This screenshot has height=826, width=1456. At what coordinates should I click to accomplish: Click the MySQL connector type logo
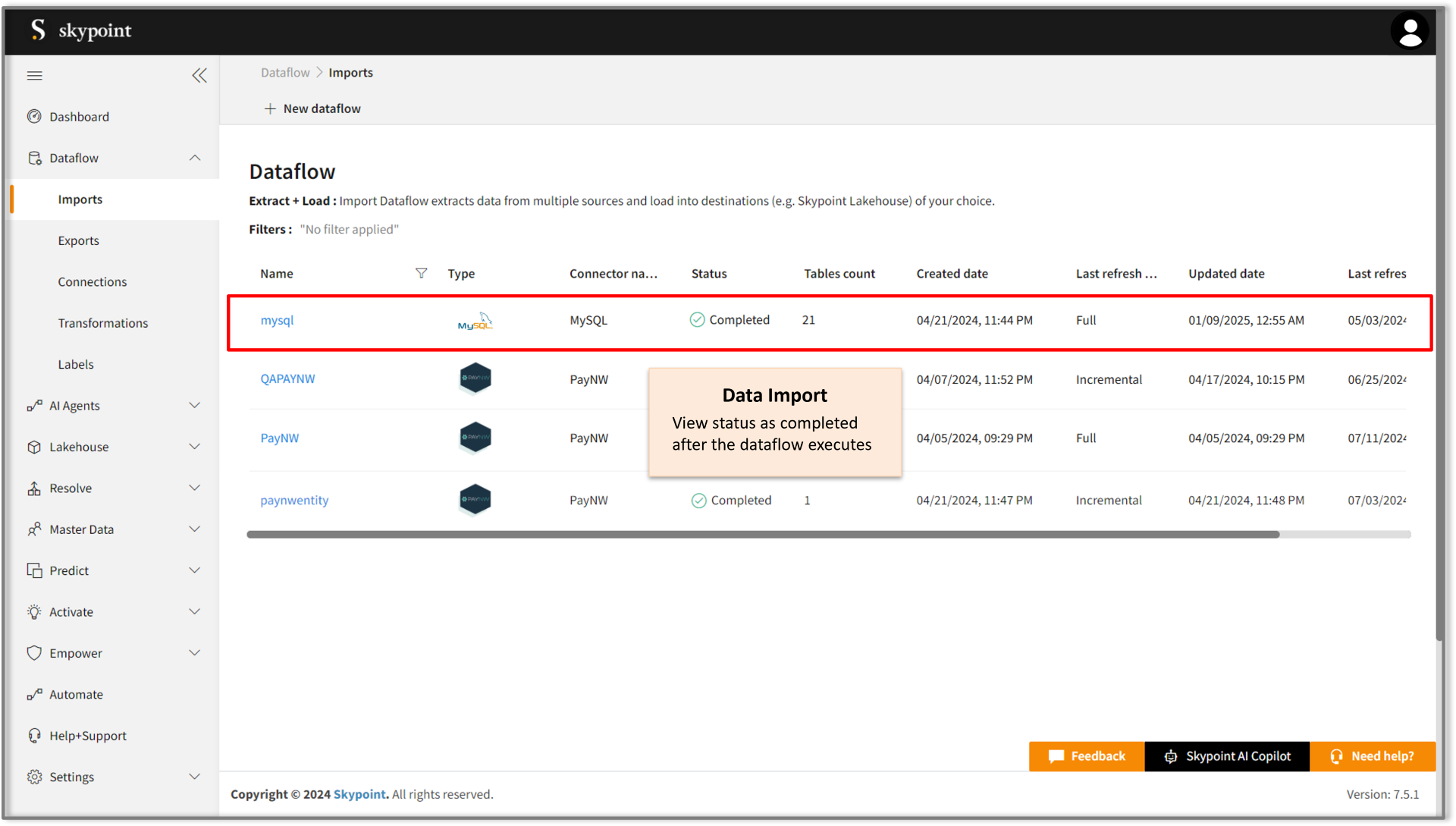pos(475,322)
